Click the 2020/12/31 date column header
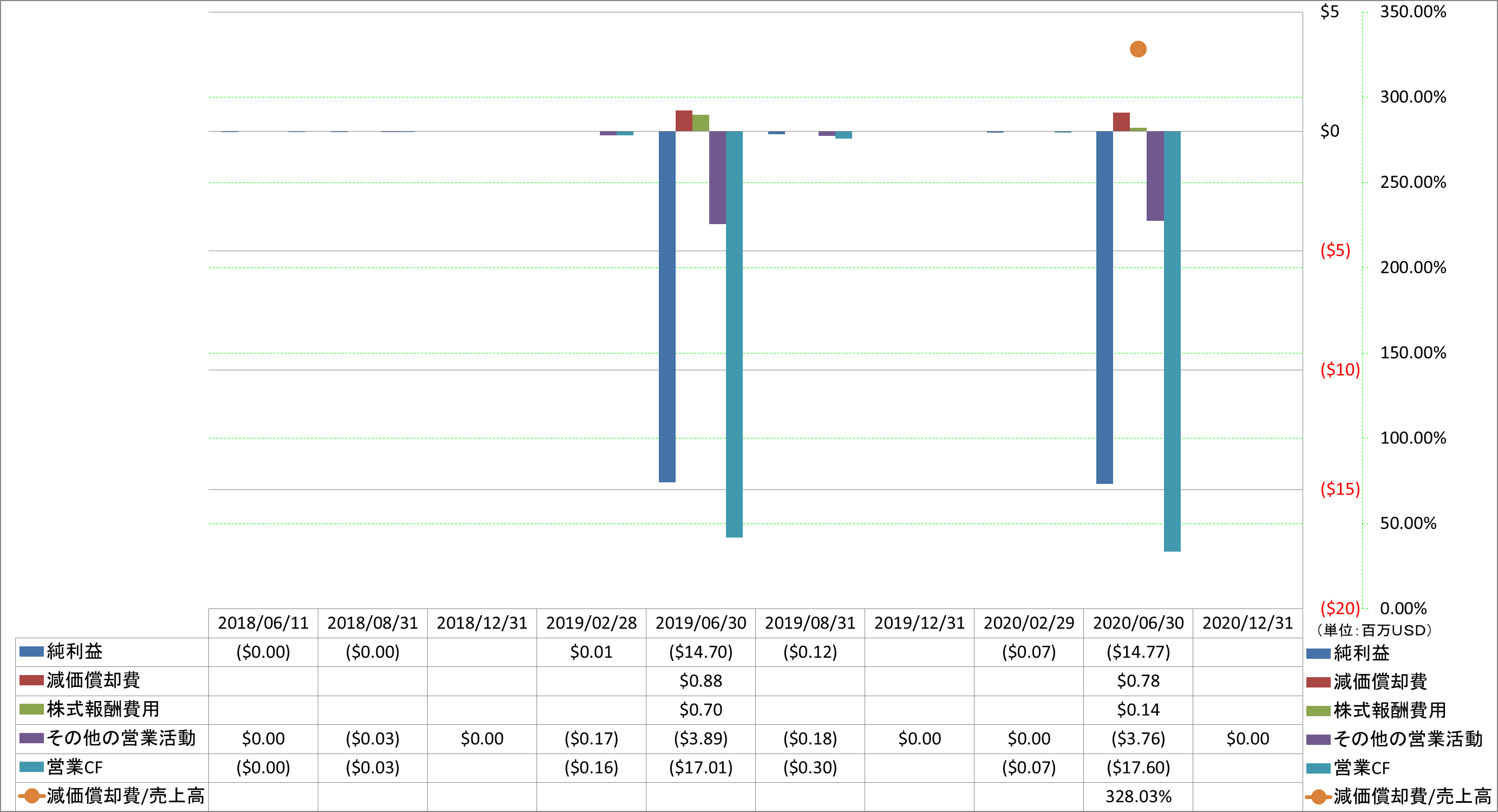 pyautogui.click(x=1247, y=623)
